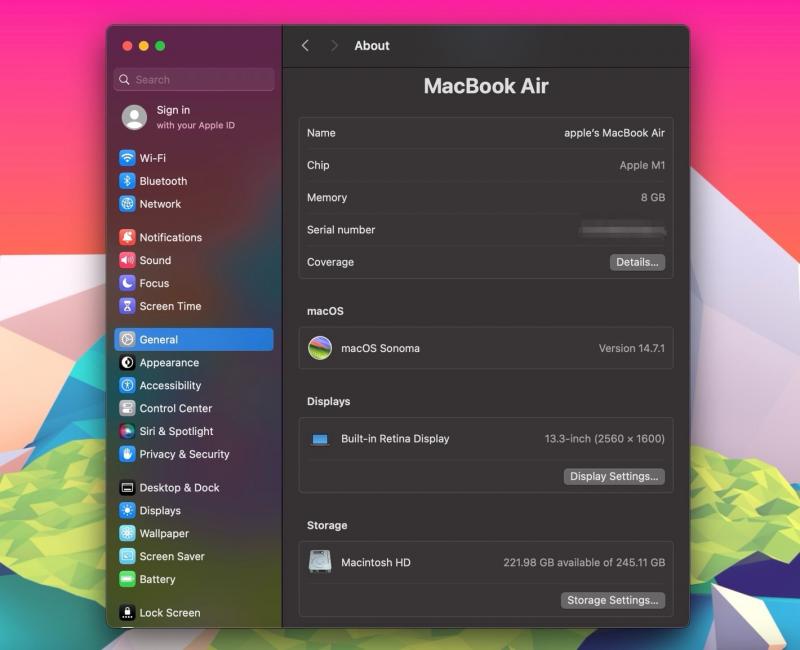This screenshot has height=650, width=800.
Task: Click the Macintosh HD drive icon
Action: coord(320,562)
